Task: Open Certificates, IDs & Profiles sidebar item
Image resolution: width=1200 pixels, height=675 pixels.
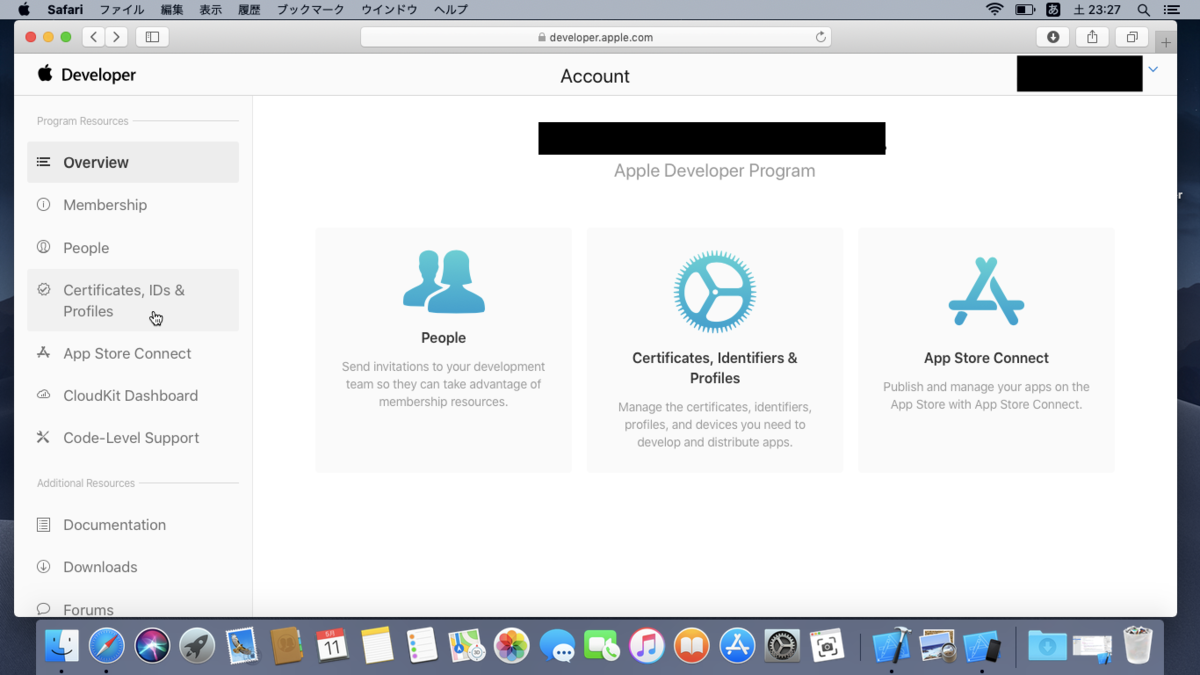Action: pyautogui.click(x=133, y=300)
